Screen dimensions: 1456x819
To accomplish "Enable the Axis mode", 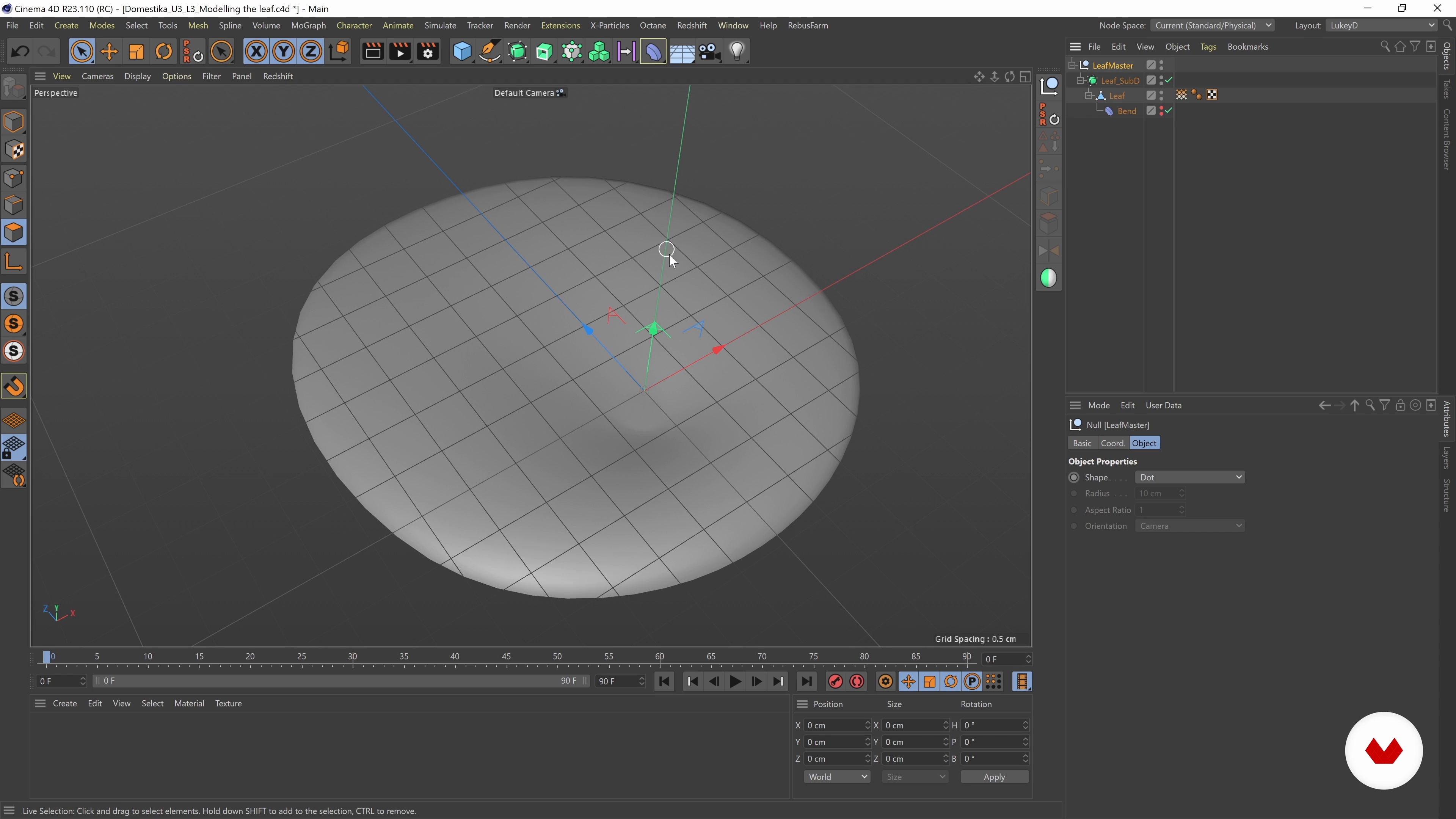I will (x=14, y=262).
